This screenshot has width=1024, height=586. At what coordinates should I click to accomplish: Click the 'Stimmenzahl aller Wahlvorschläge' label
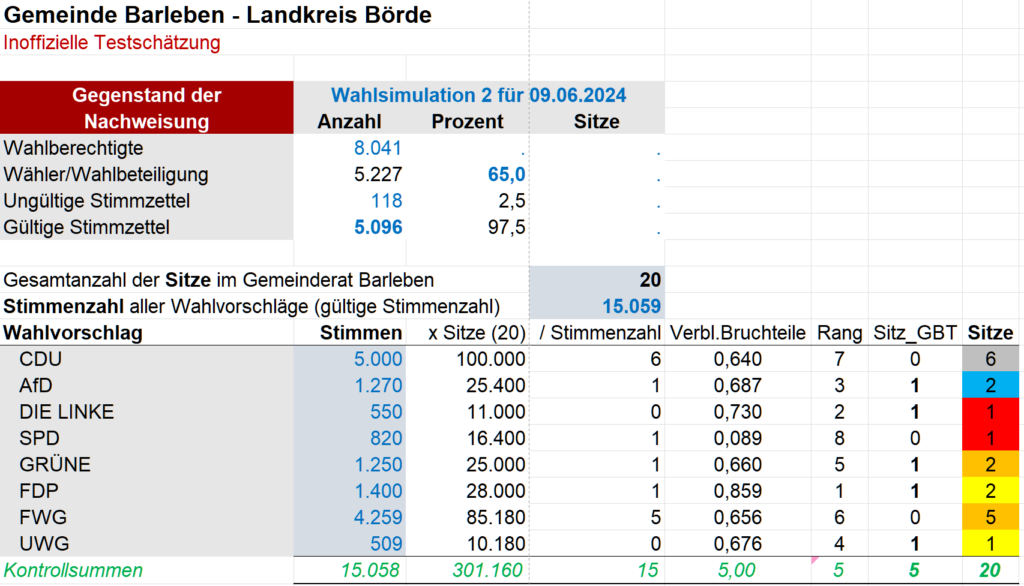click(251, 306)
